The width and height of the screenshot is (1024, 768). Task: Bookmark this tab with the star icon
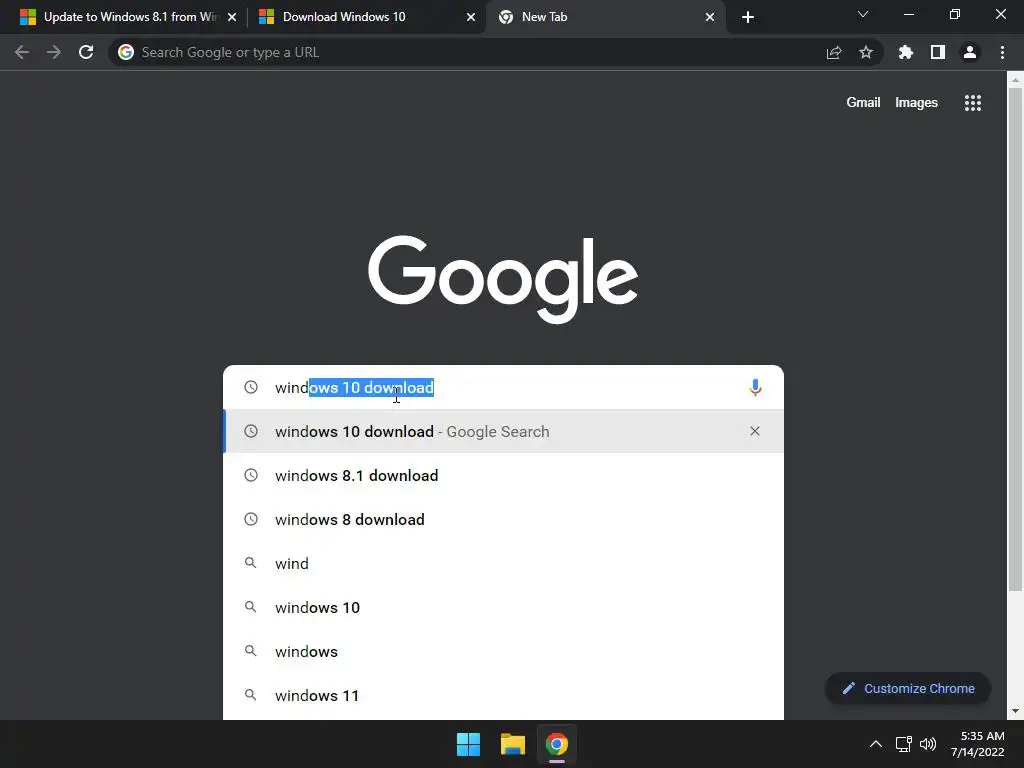[866, 52]
